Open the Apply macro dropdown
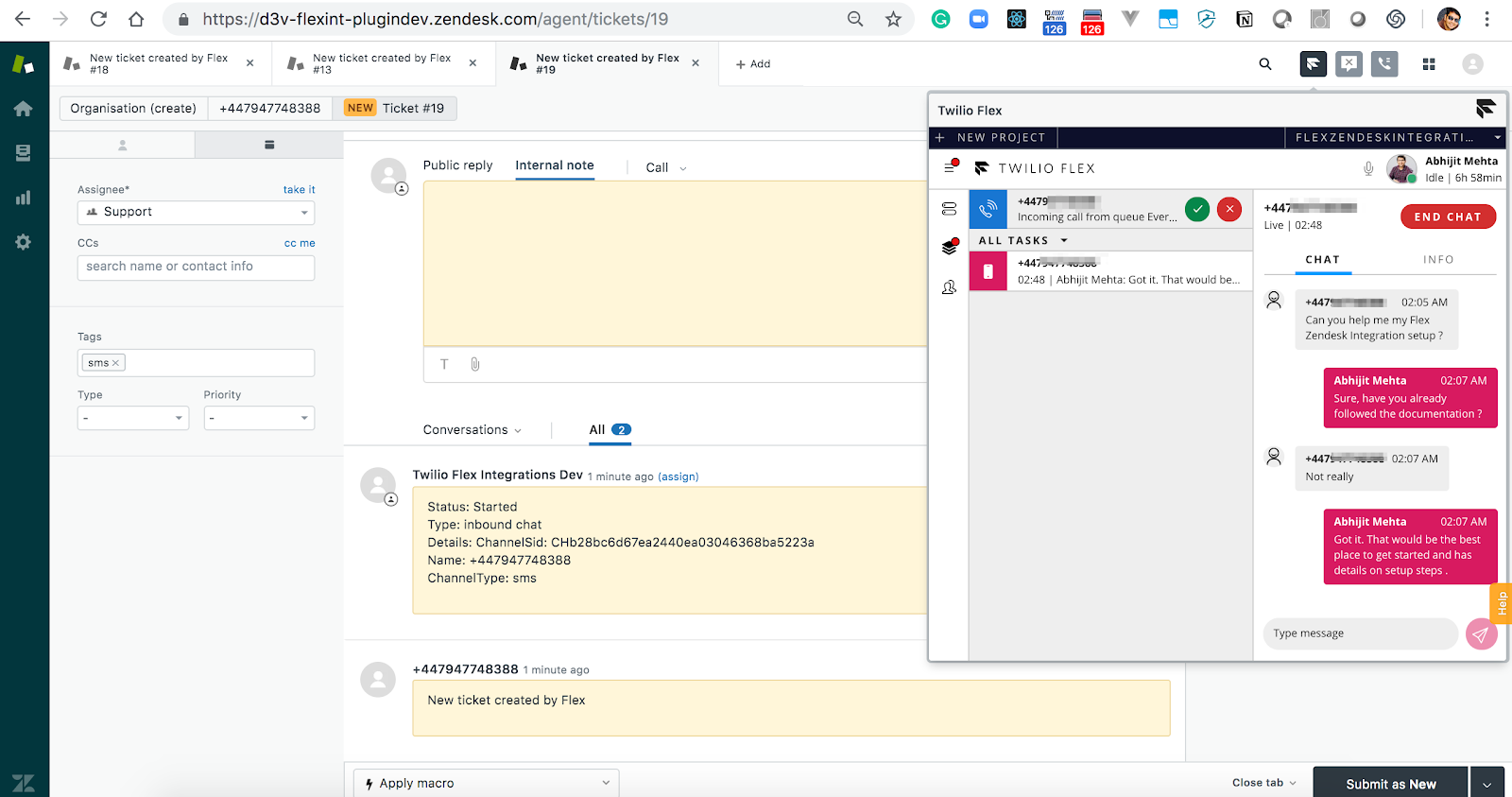 tap(487, 784)
